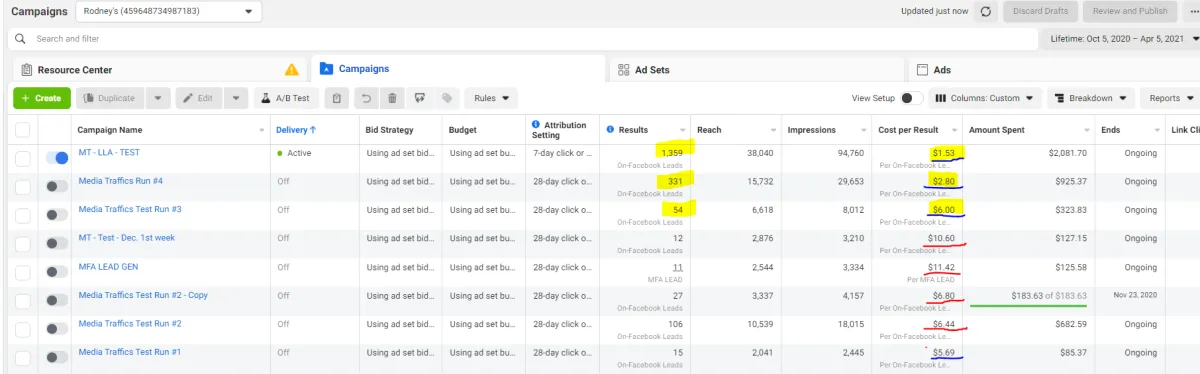The width and height of the screenshot is (1200, 374).
Task: Turn off the MT - LLA - TEST campaign switch
Action: click(57, 157)
